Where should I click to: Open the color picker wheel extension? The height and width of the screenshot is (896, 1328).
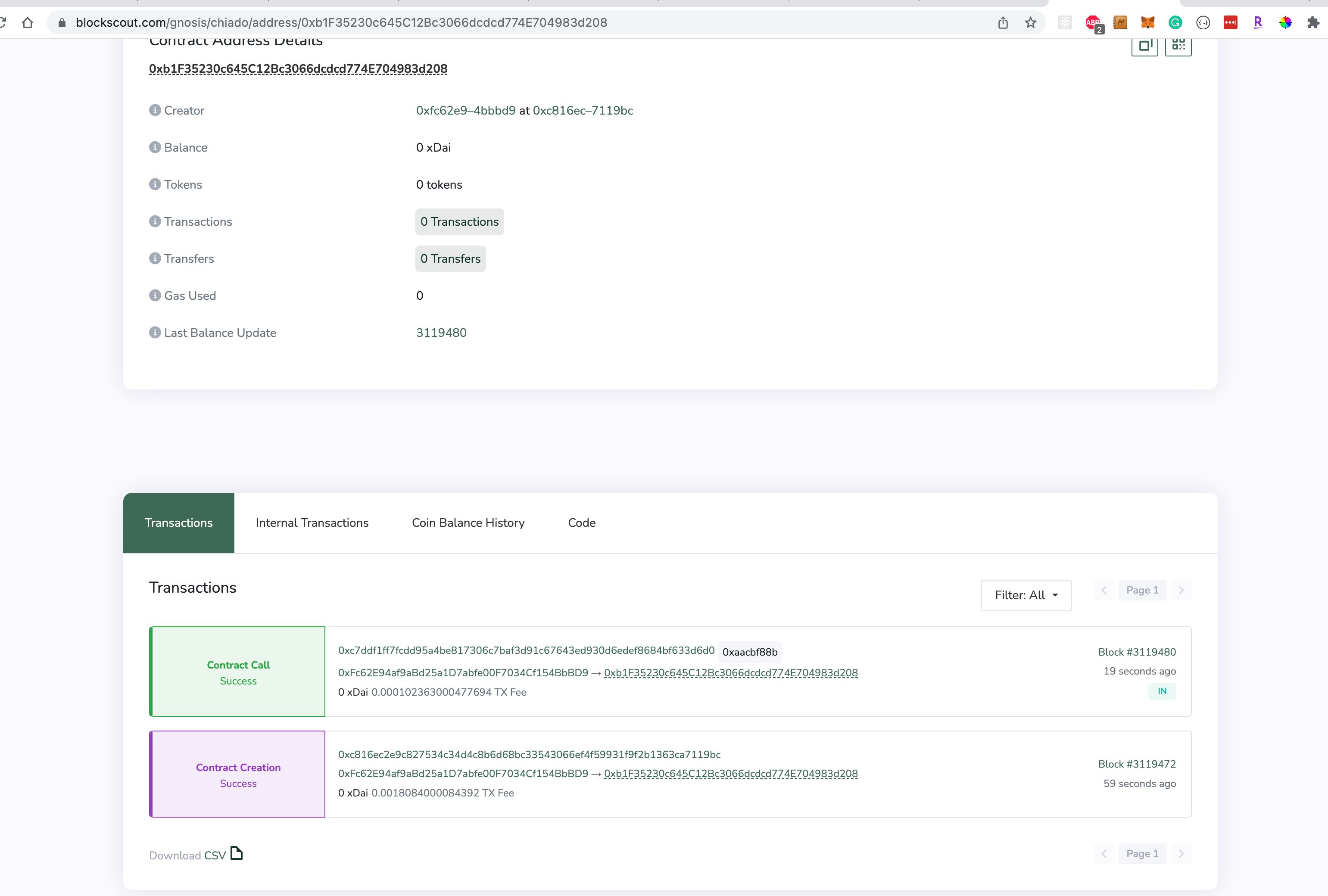[1286, 23]
